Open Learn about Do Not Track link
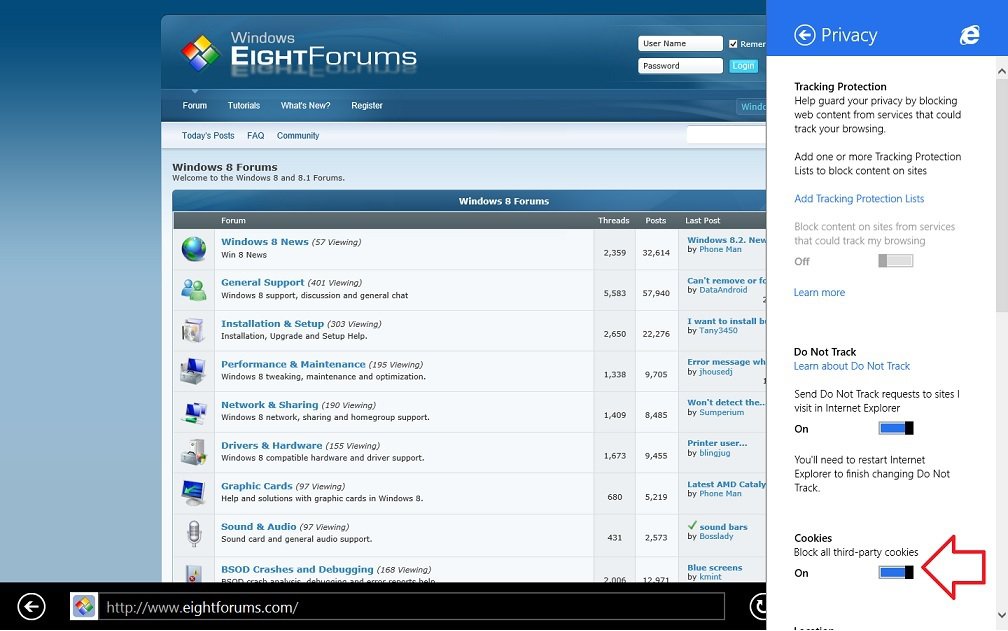The height and width of the screenshot is (631, 1008). pos(852,366)
